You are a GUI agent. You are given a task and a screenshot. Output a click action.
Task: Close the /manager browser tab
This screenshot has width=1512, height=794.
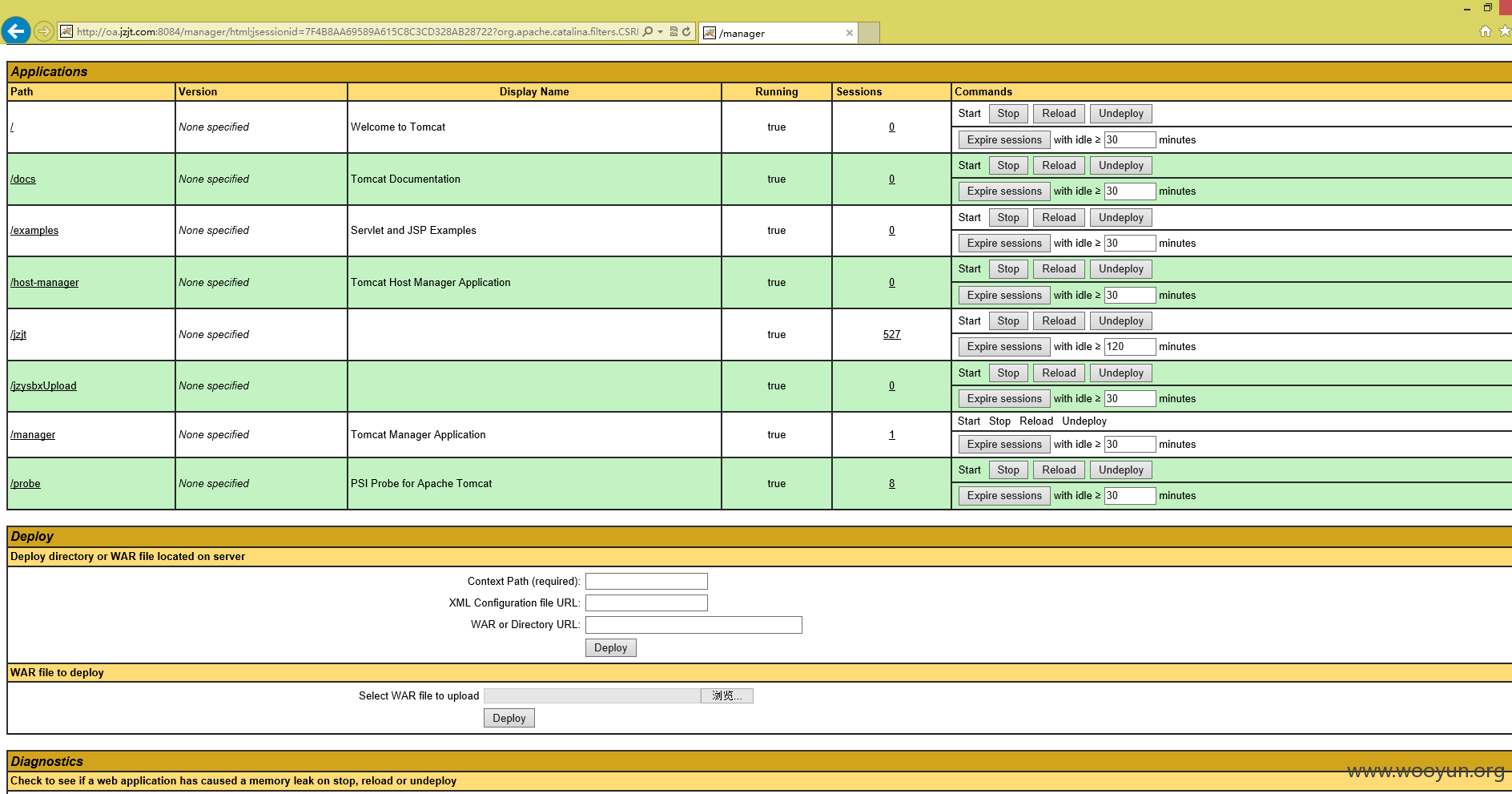click(x=850, y=33)
